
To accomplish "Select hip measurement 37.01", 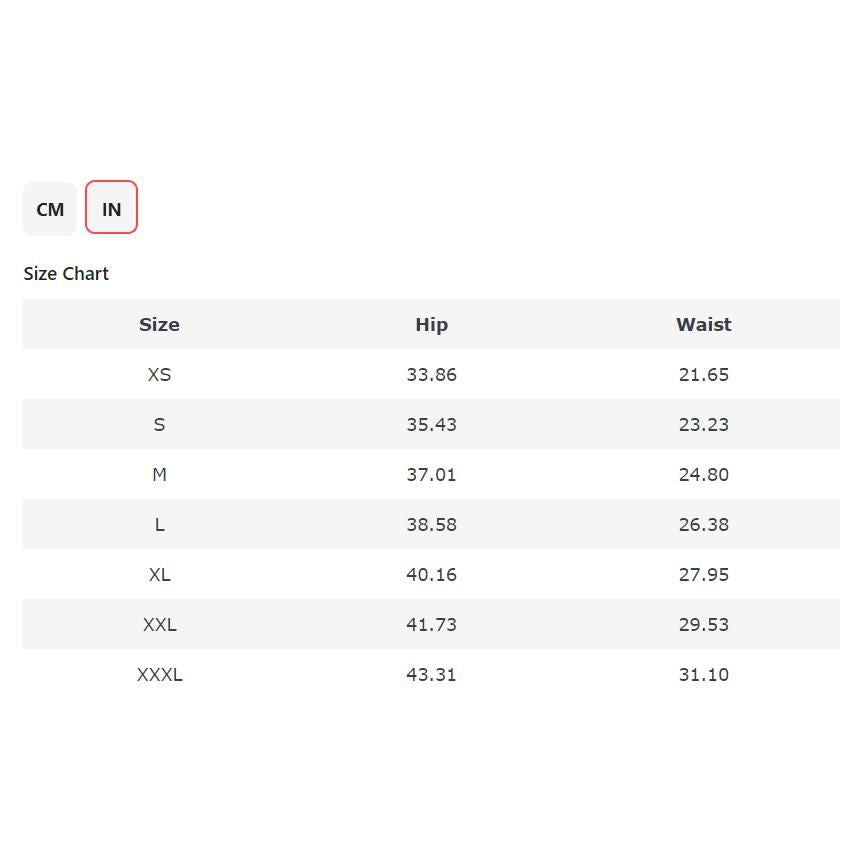I will [x=431, y=475].
